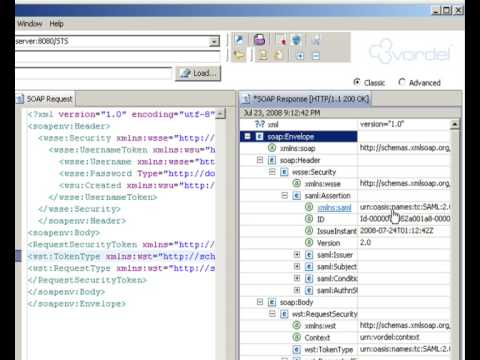Open the Window menu
The image size is (480, 360).
[x=30, y=24]
